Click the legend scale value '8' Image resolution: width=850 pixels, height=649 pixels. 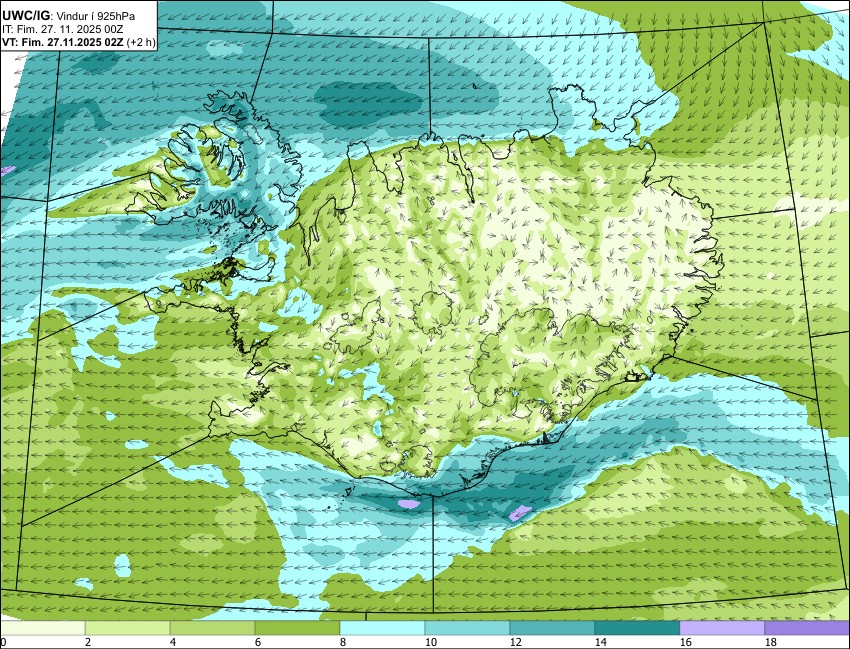tap(343, 642)
